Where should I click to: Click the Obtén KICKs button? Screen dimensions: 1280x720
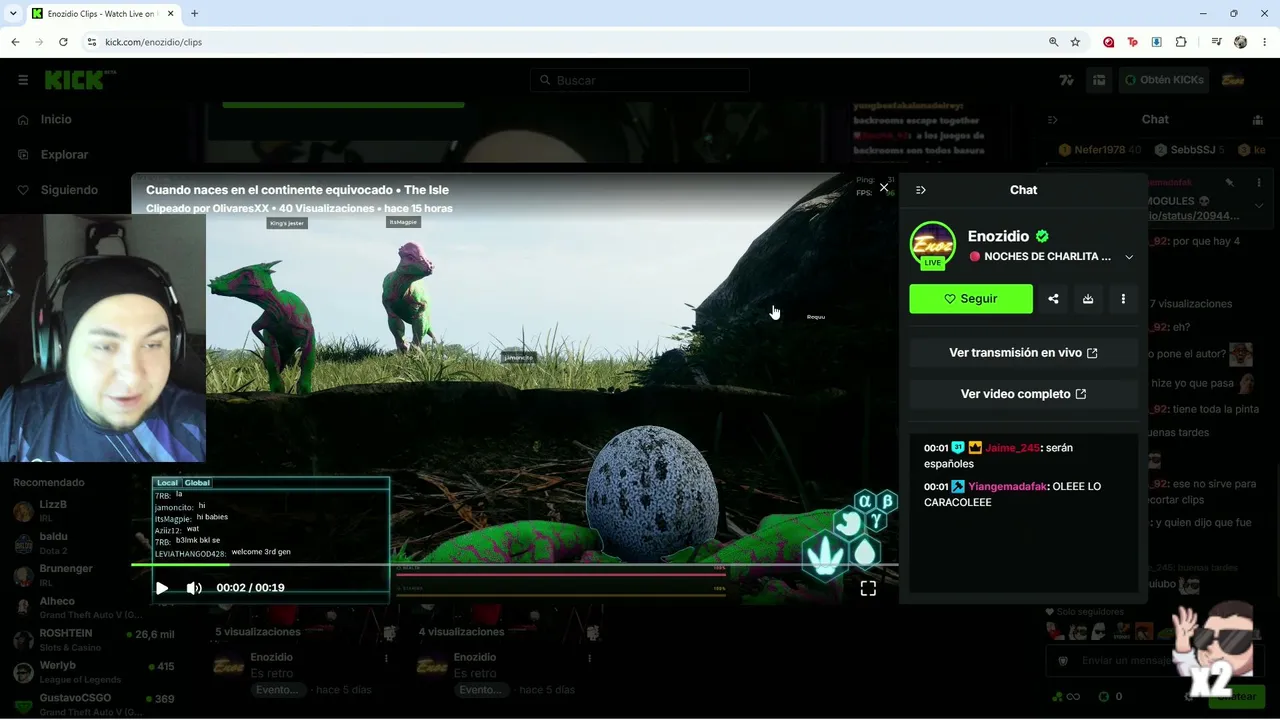coord(1164,80)
